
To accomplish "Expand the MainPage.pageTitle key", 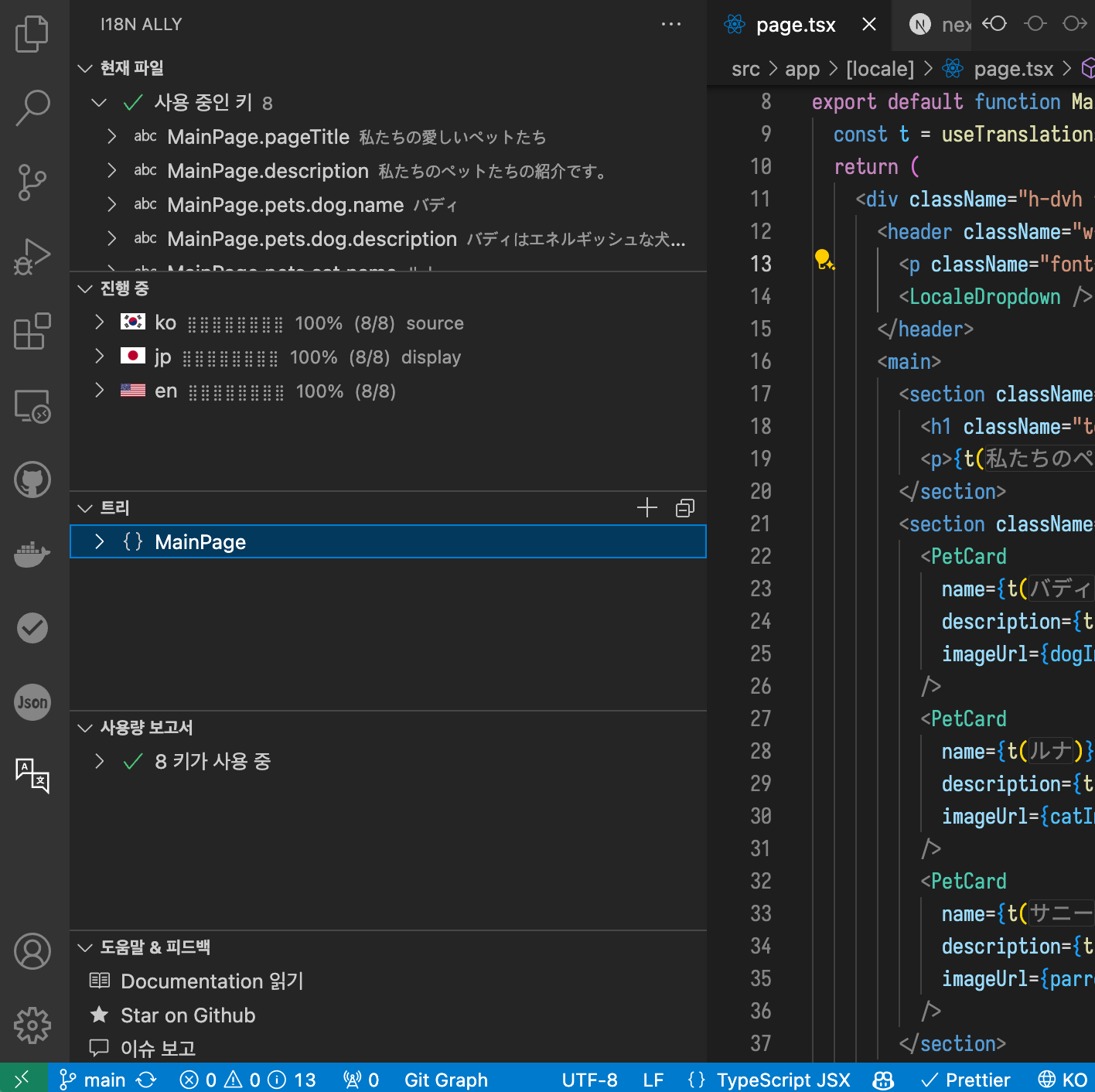I will click(x=113, y=136).
